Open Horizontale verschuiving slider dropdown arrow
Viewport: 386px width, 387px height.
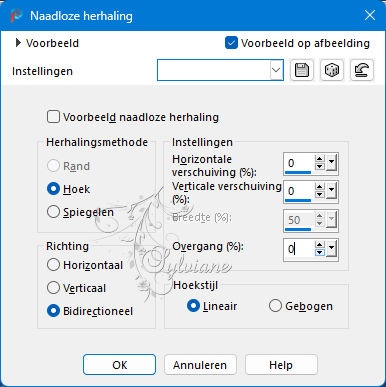pyautogui.click(x=331, y=163)
